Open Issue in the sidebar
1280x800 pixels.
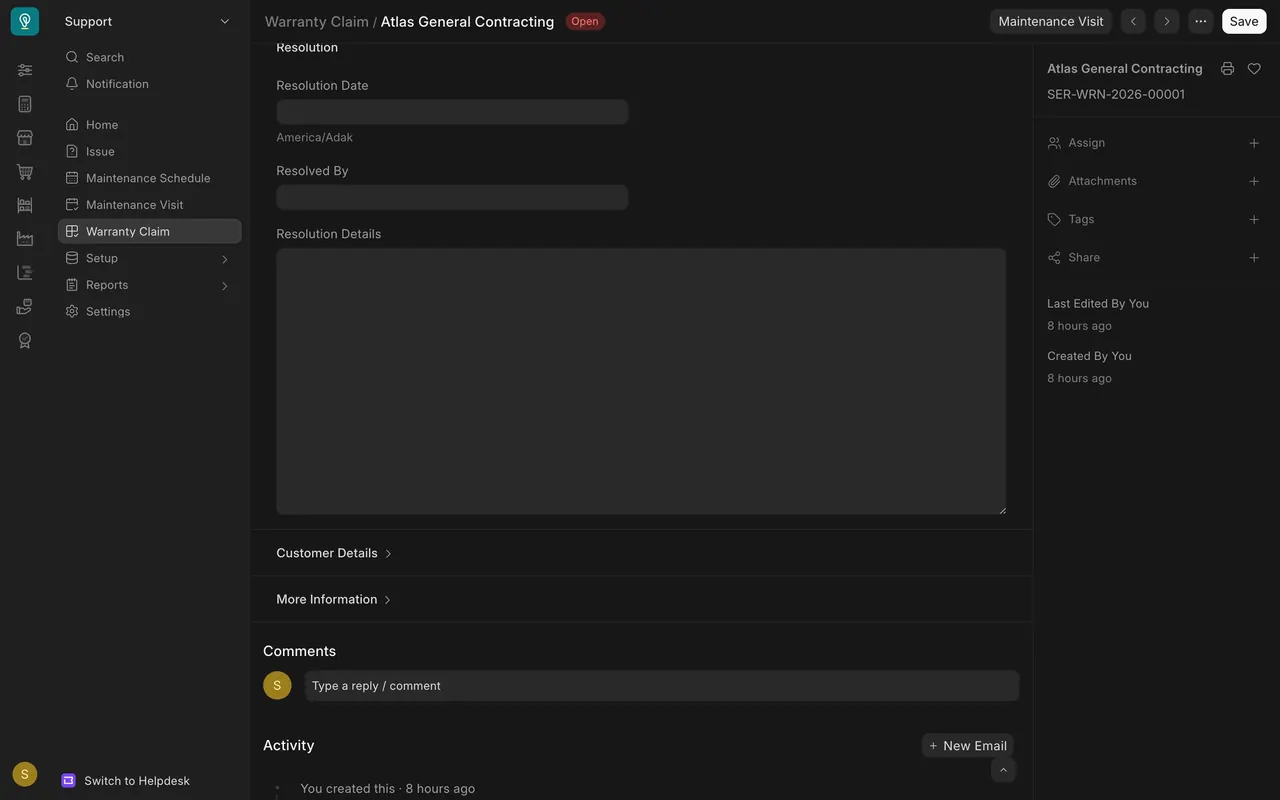point(150,151)
